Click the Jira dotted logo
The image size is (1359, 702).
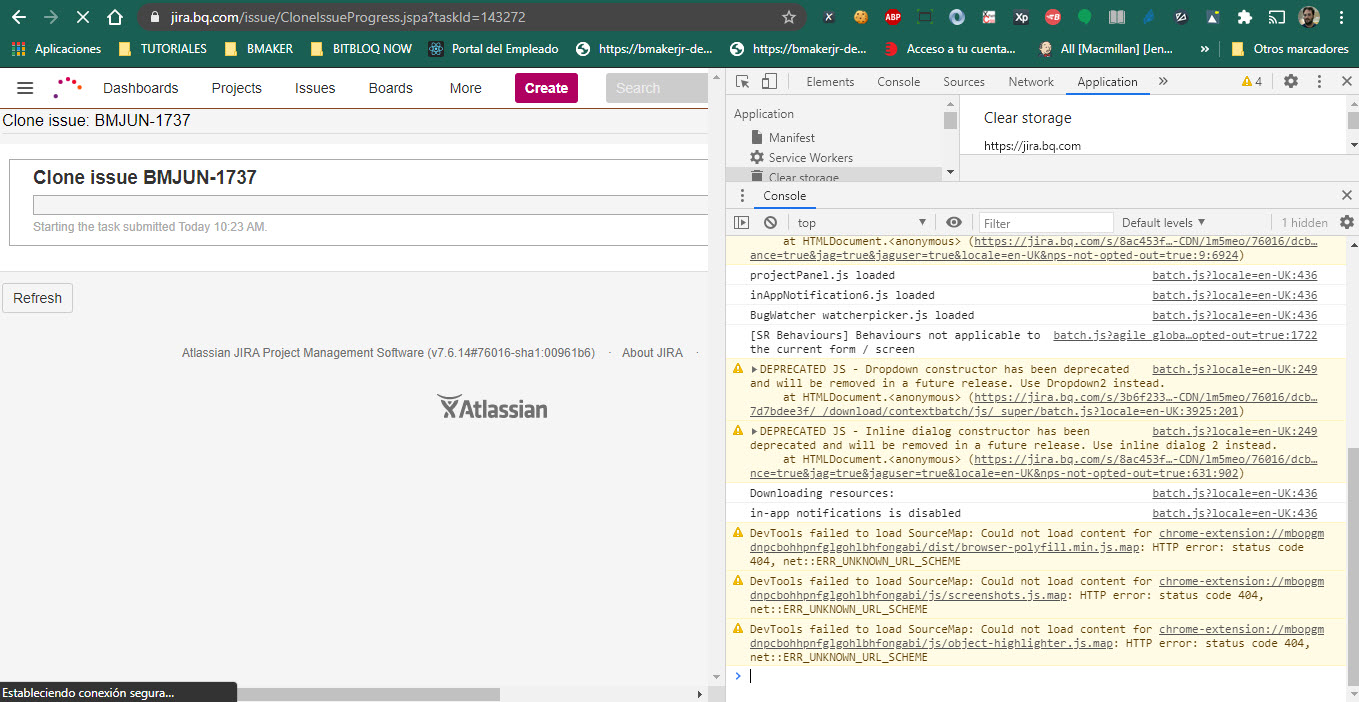tap(68, 88)
